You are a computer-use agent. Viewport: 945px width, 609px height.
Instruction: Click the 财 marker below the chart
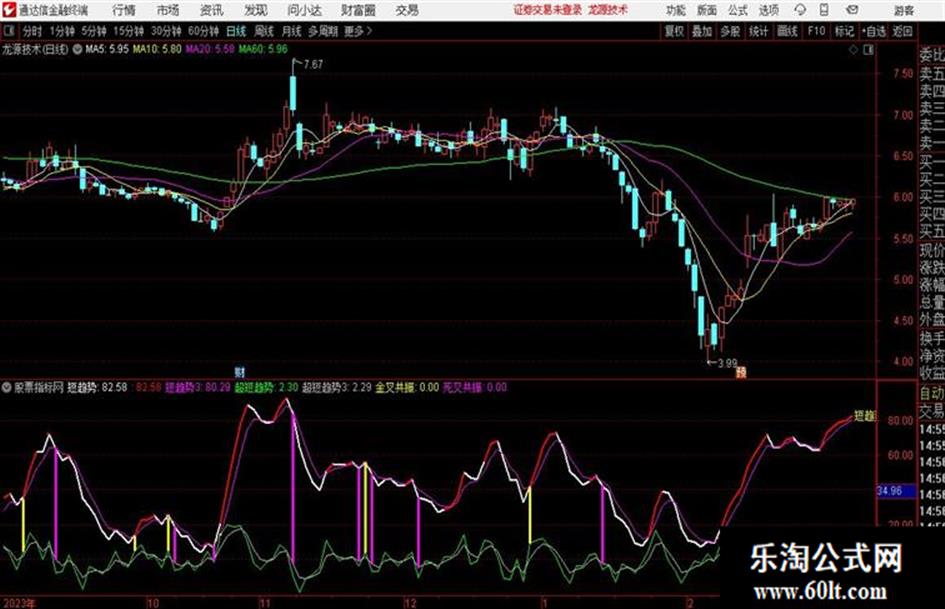coord(239,372)
